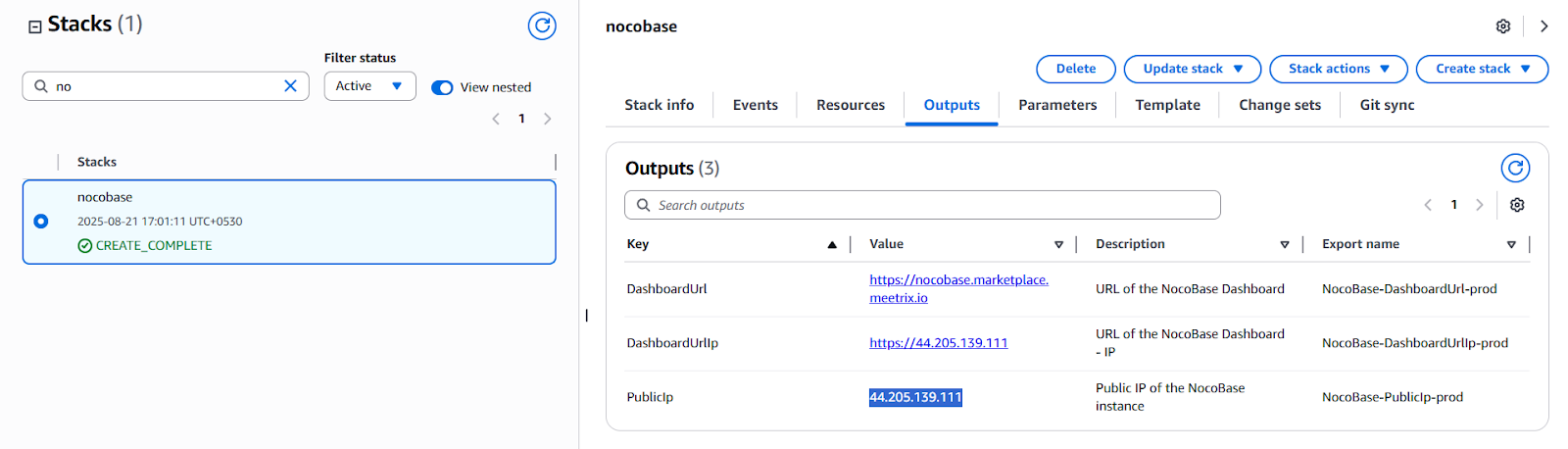Delete the nocobase stack
Screen dimensions: 1568x449
click(1076, 69)
